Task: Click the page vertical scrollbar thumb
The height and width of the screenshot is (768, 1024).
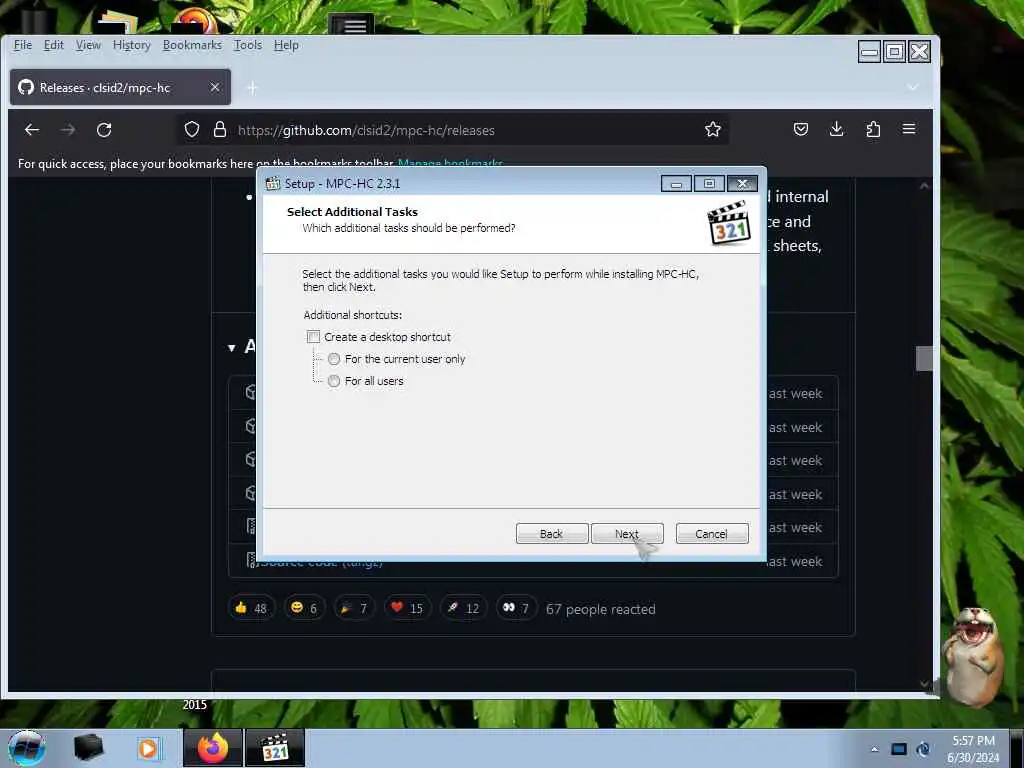Action: 924,359
